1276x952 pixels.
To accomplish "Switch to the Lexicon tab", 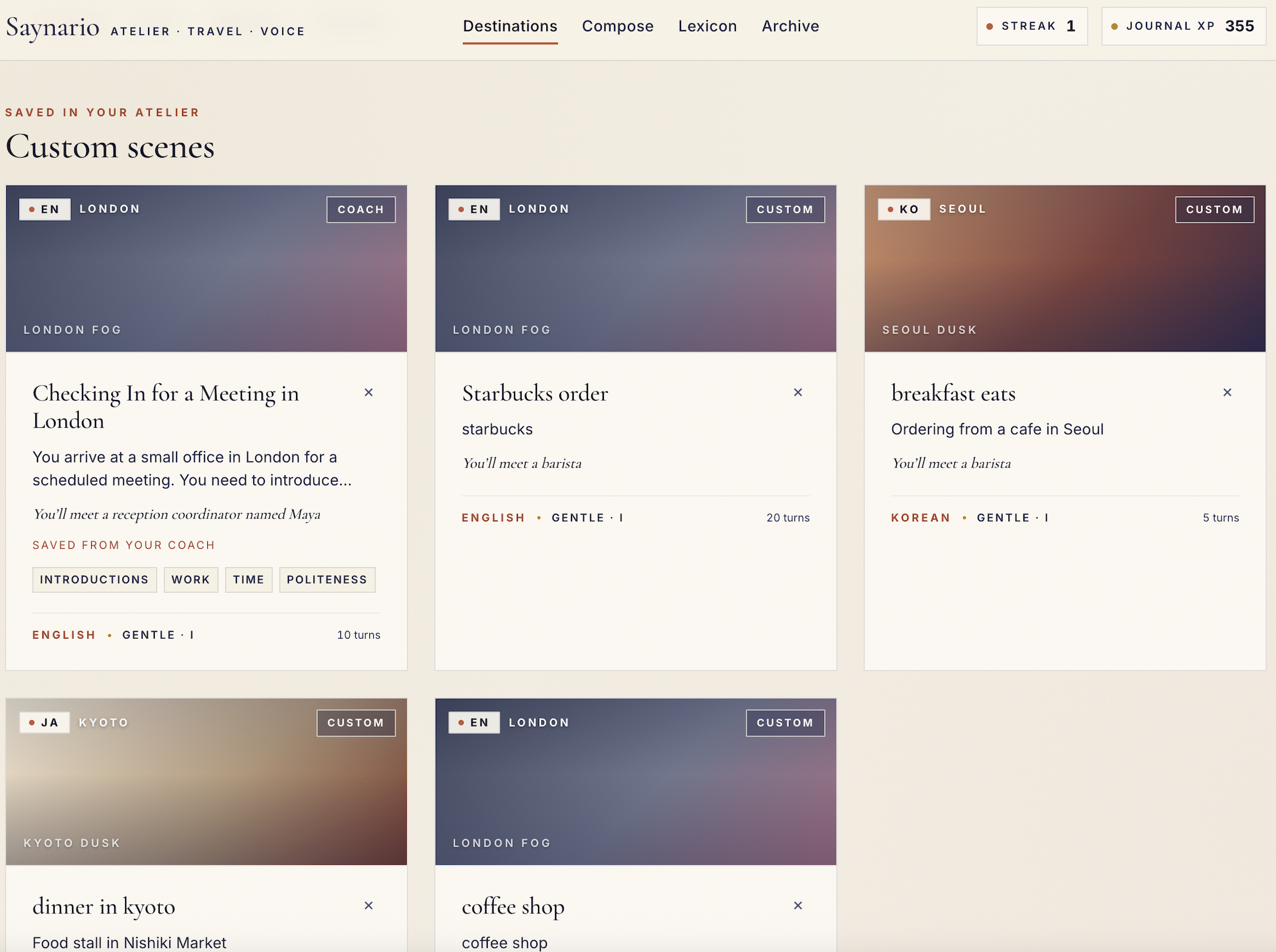I will 707,26.
